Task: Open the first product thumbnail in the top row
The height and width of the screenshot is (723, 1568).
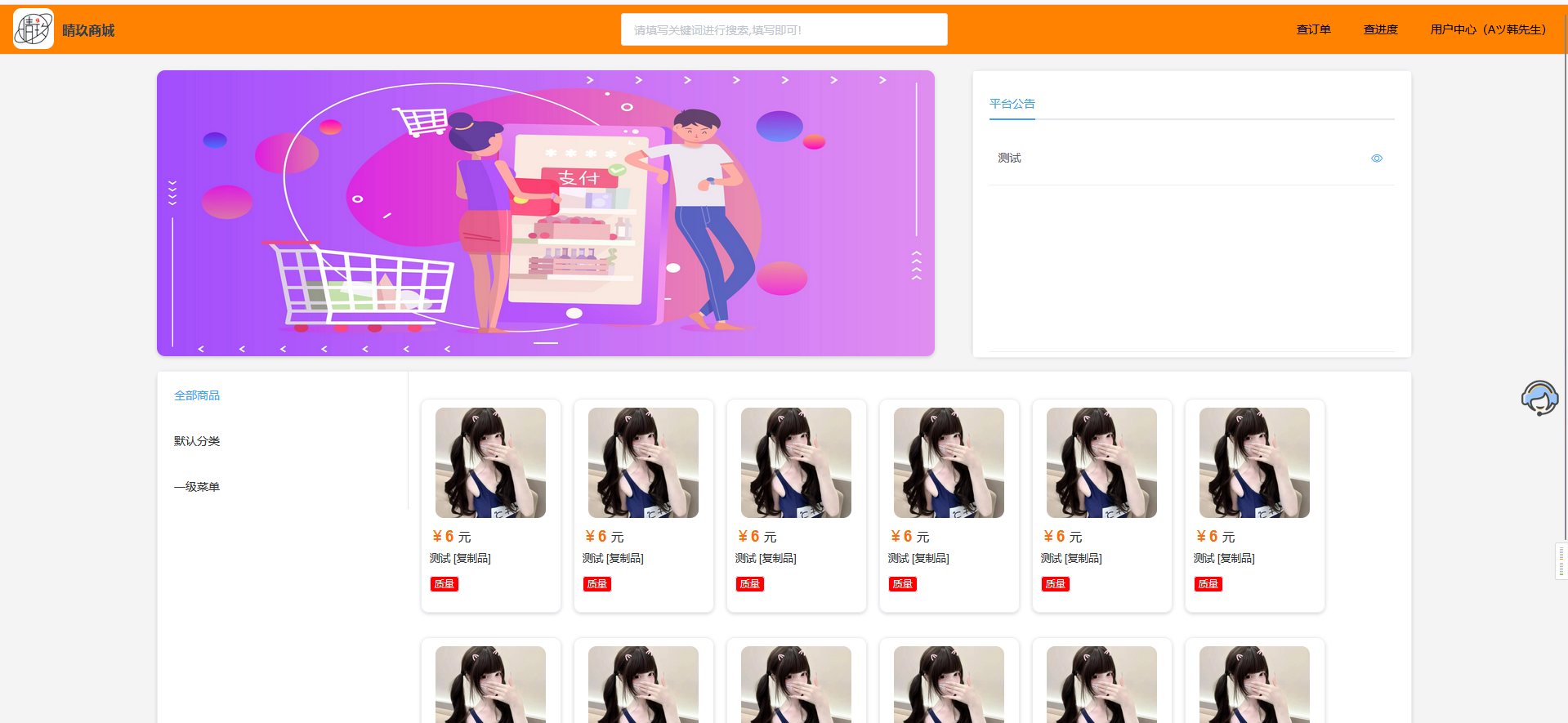Action: click(490, 462)
